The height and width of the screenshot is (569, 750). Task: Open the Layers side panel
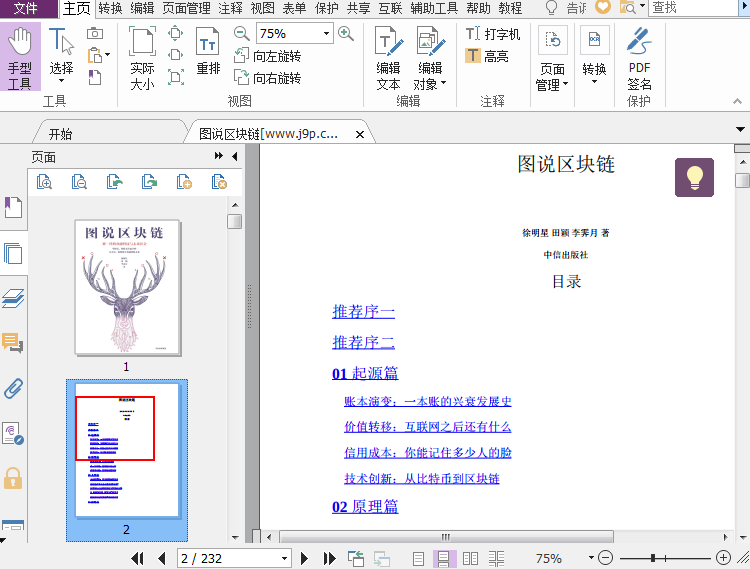coord(13,298)
